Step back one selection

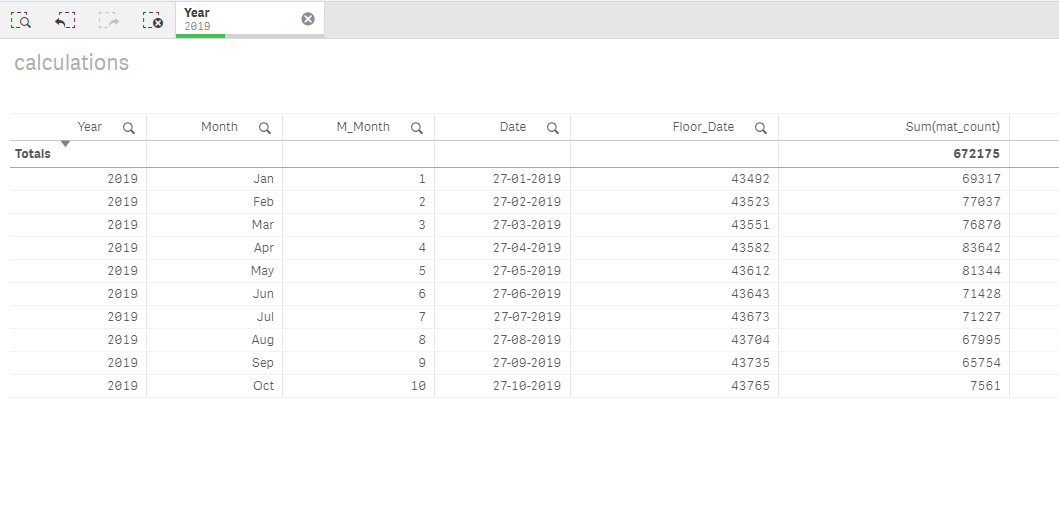(x=65, y=20)
